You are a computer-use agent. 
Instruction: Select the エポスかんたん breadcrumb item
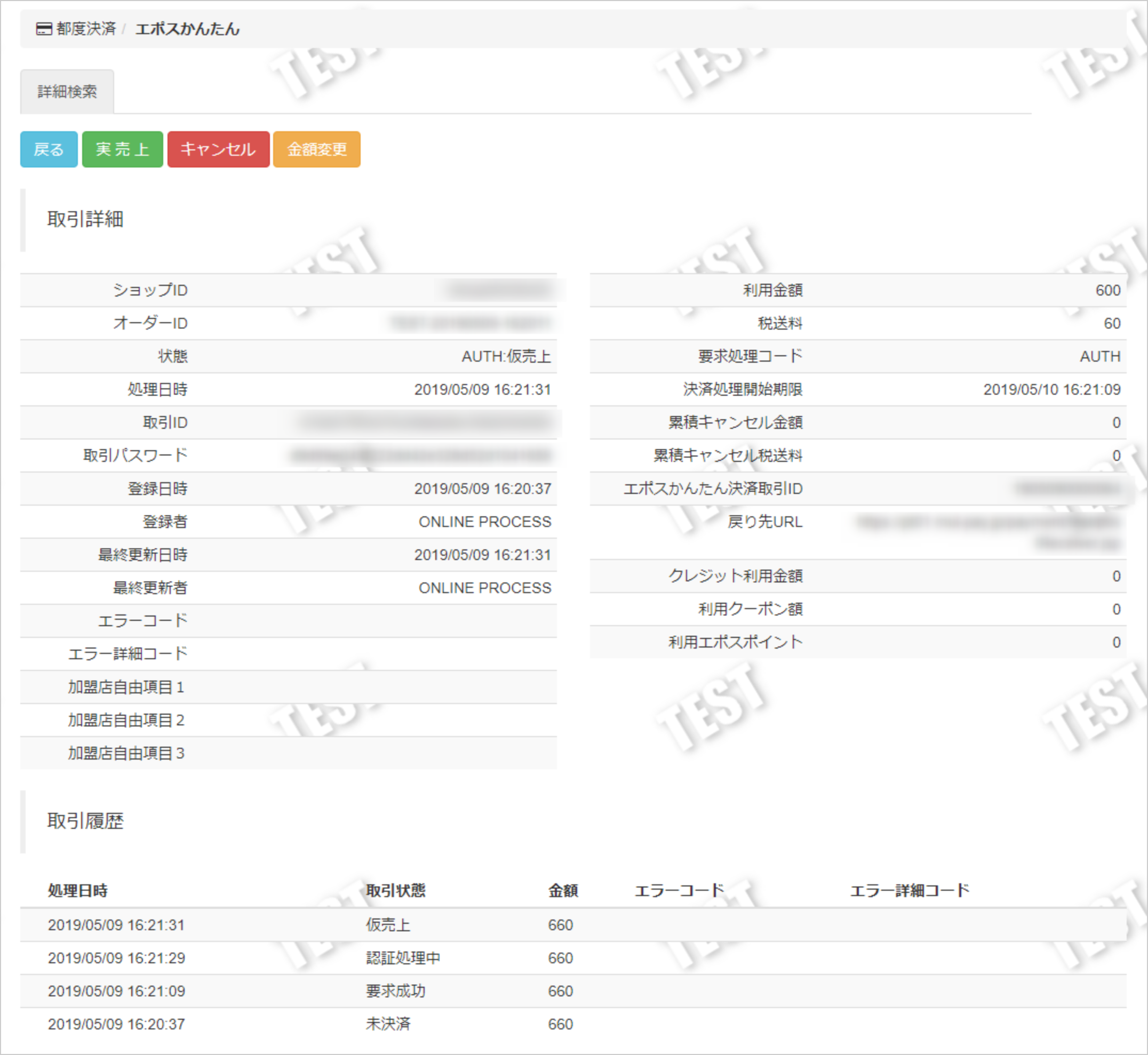coord(187,29)
